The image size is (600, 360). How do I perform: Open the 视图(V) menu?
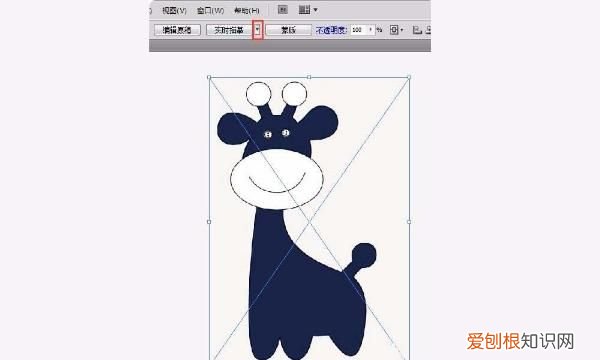(174, 10)
